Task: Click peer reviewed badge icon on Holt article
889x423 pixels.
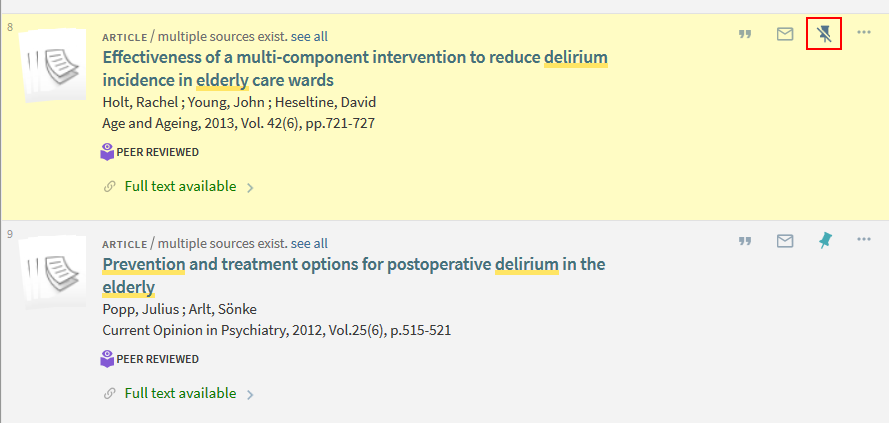Action: tap(108, 152)
